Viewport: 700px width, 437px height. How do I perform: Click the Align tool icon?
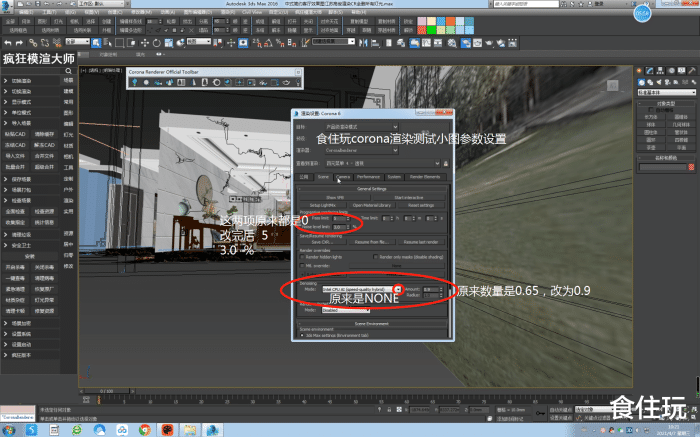coord(375,43)
